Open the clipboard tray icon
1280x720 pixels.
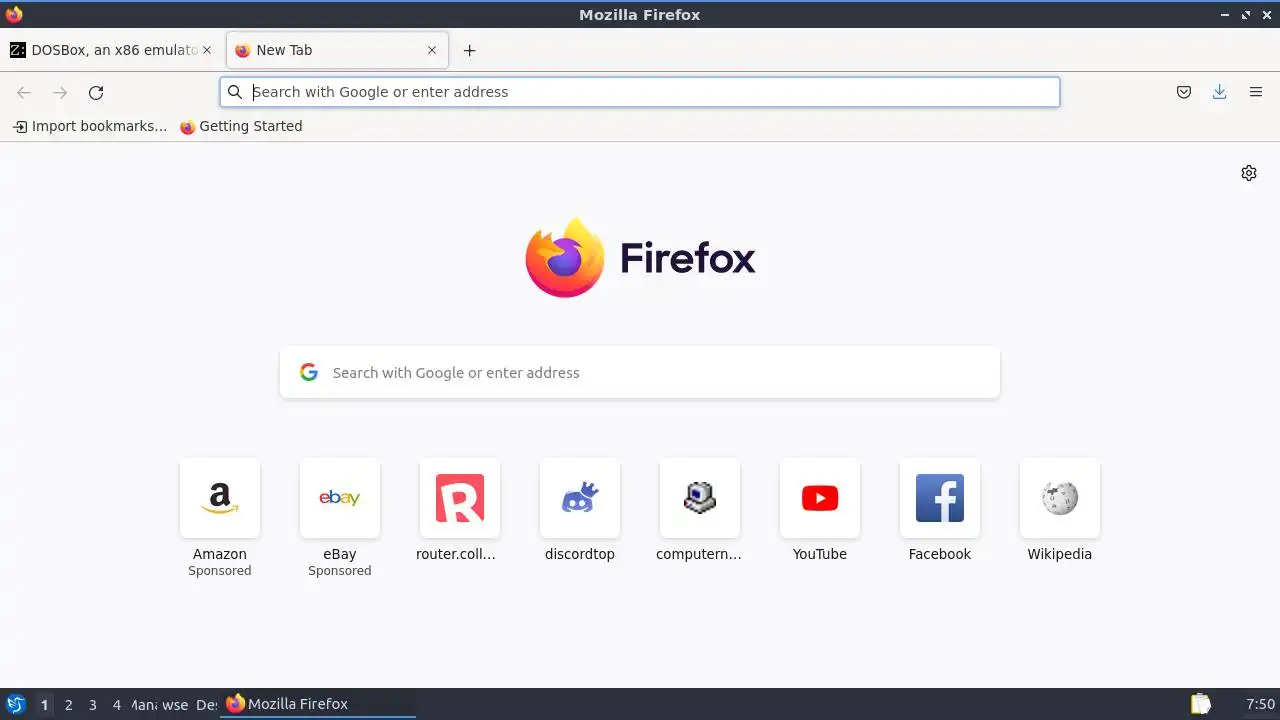[x=1200, y=704]
